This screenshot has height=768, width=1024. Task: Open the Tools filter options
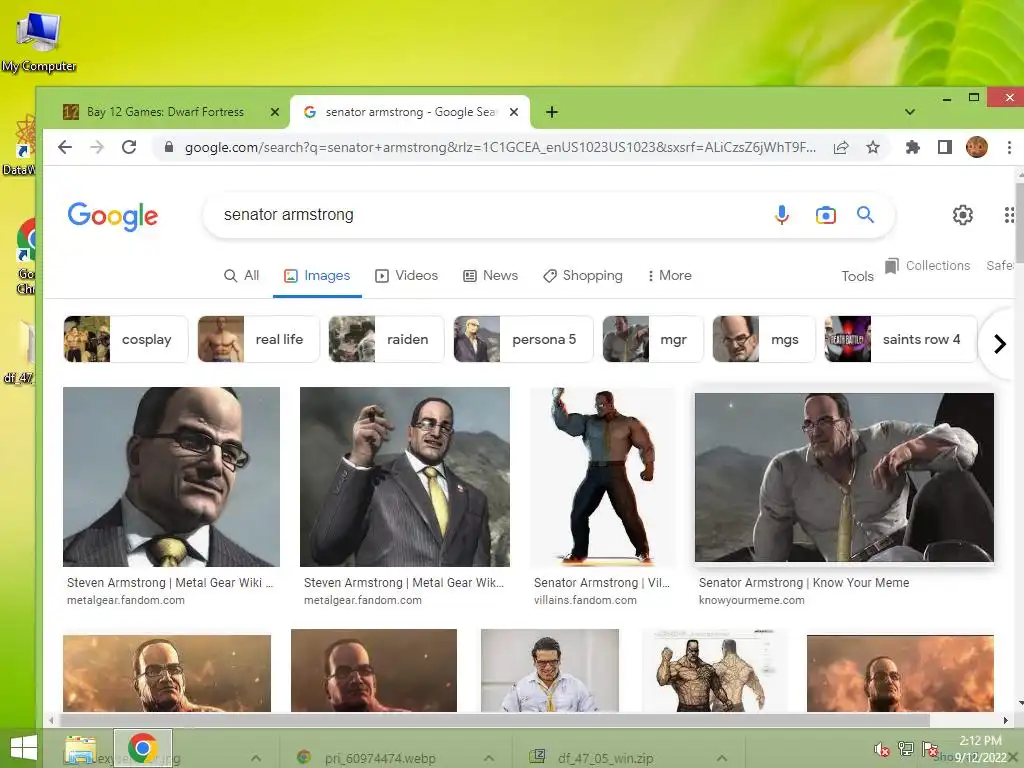coord(857,276)
